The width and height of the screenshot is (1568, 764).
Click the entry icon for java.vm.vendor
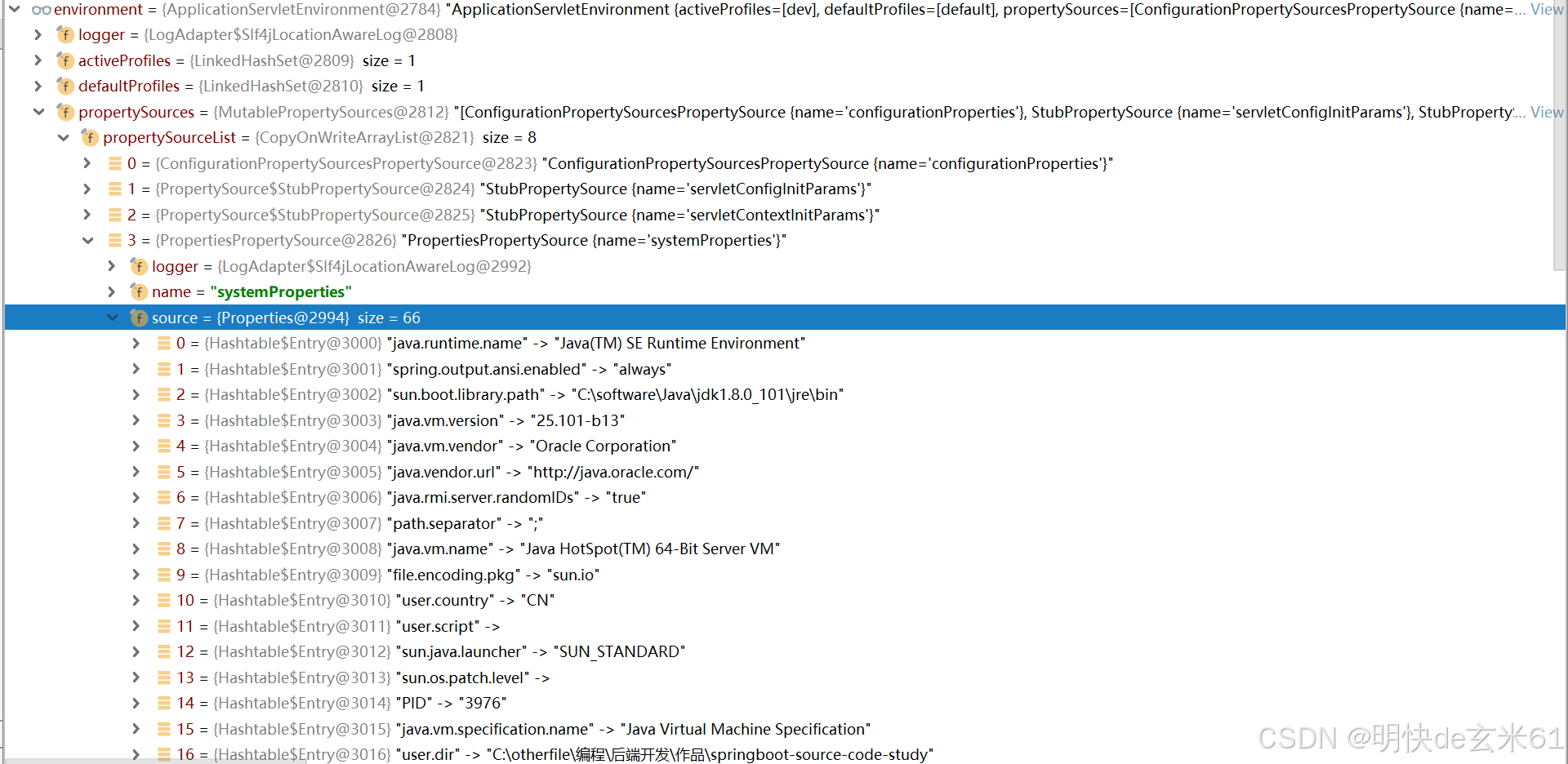coord(164,446)
